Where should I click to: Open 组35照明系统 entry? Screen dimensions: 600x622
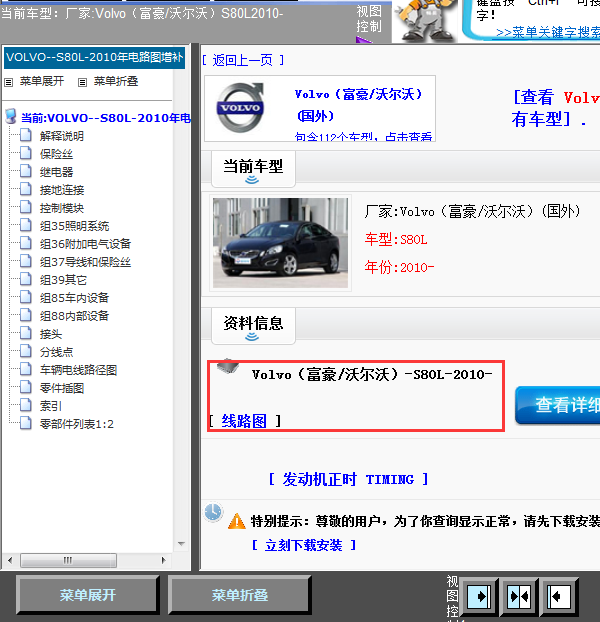tap(74, 226)
